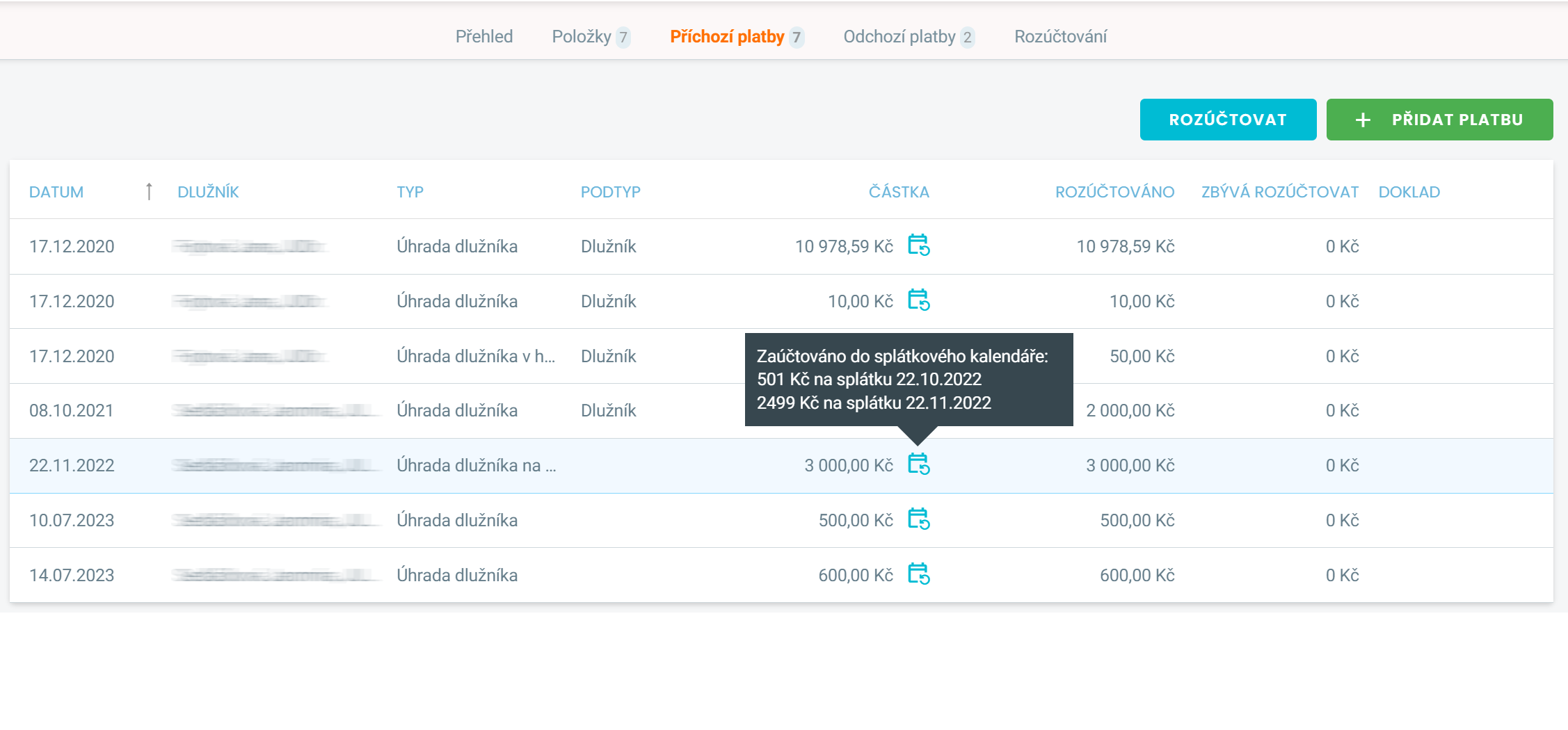The height and width of the screenshot is (730, 1568).
Task: Sort by the Částka column header
Action: click(898, 192)
